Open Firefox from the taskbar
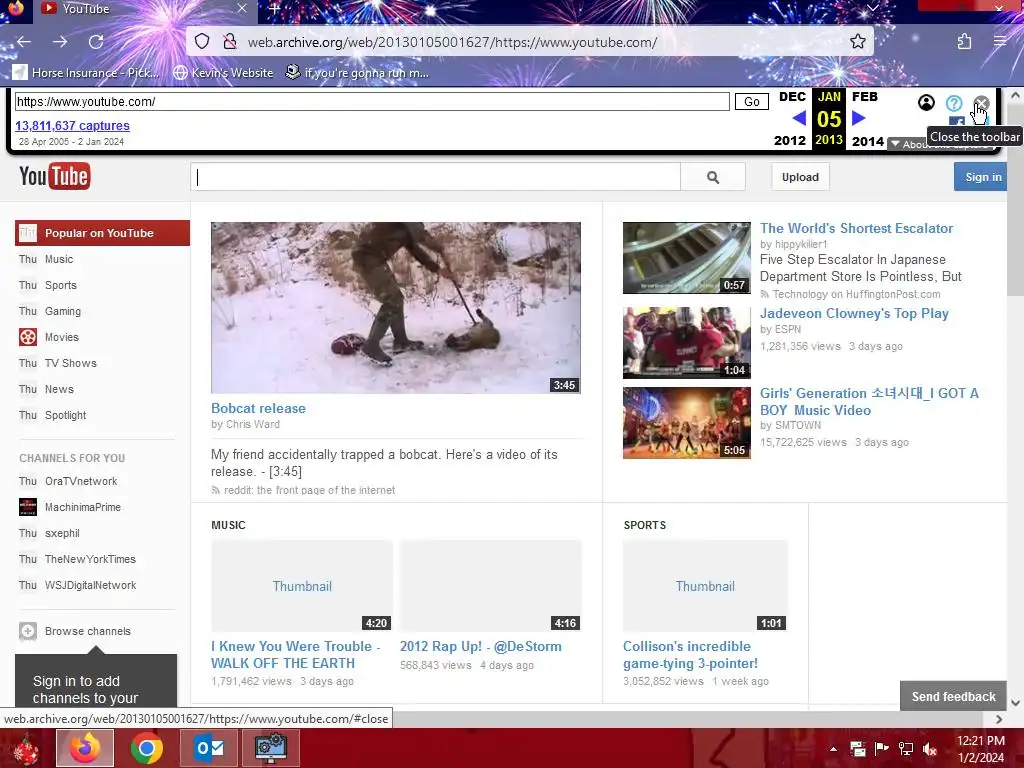This screenshot has height=768, width=1024. click(x=85, y=748)
